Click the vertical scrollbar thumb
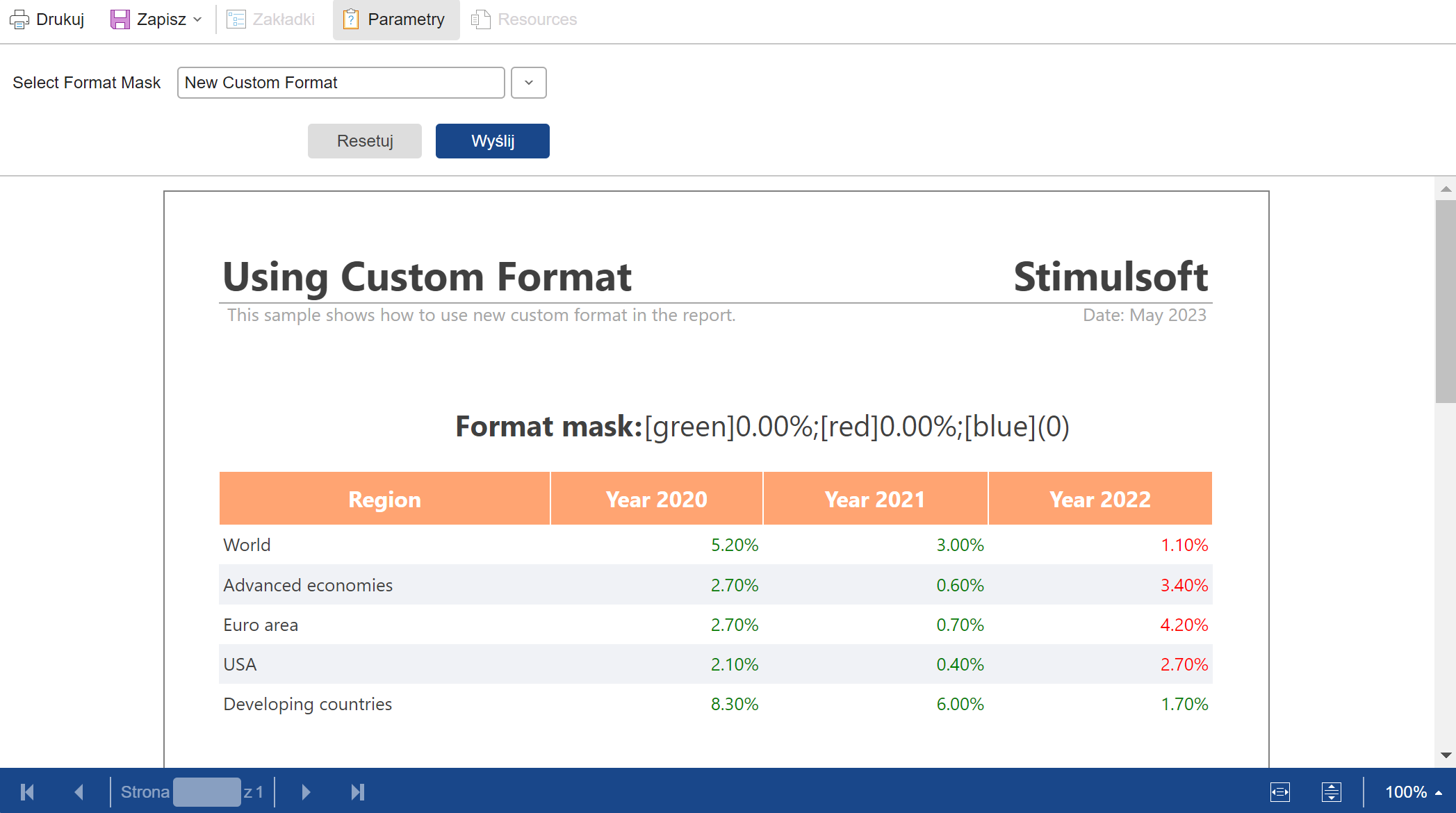This screenshot has height=813, width=1456. point(1446,300)
